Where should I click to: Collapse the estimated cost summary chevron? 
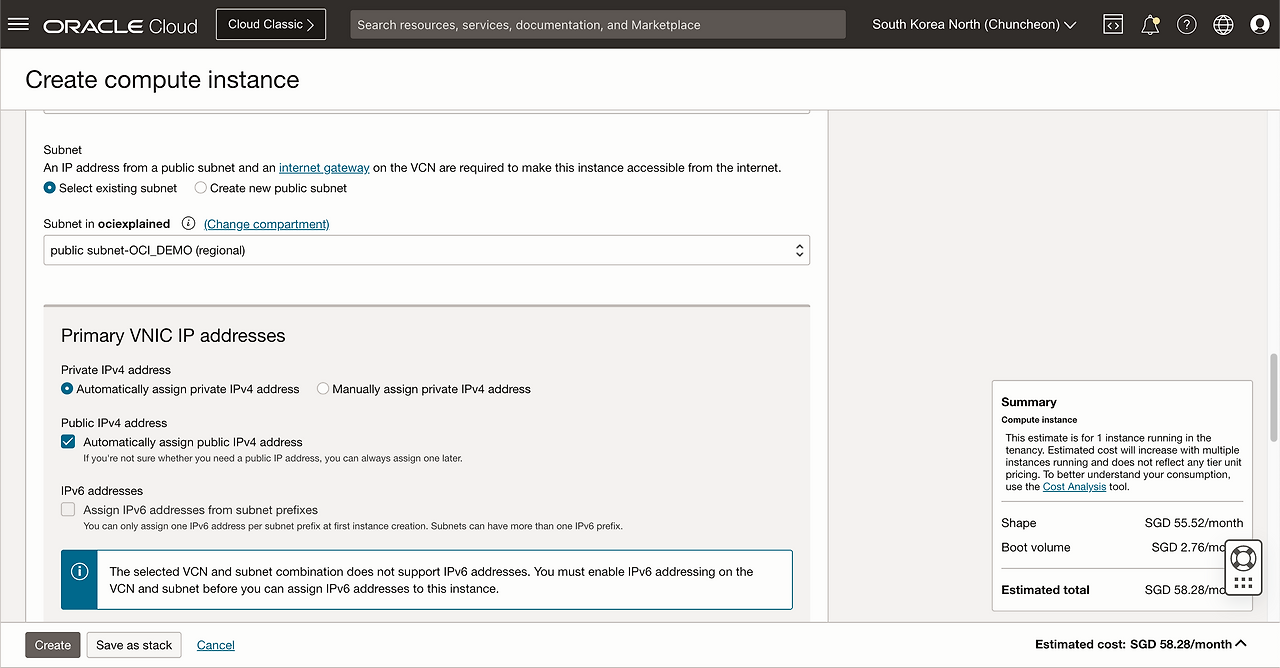tap(1241, 644)
